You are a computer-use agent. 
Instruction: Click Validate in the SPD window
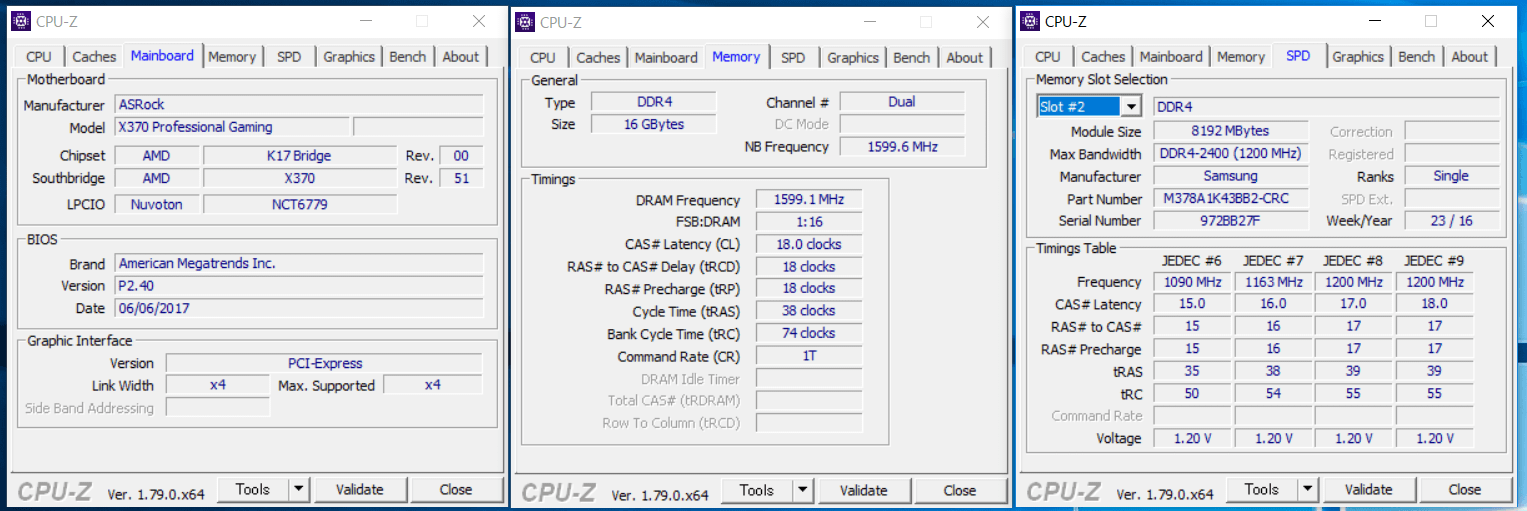[1369, 489]
